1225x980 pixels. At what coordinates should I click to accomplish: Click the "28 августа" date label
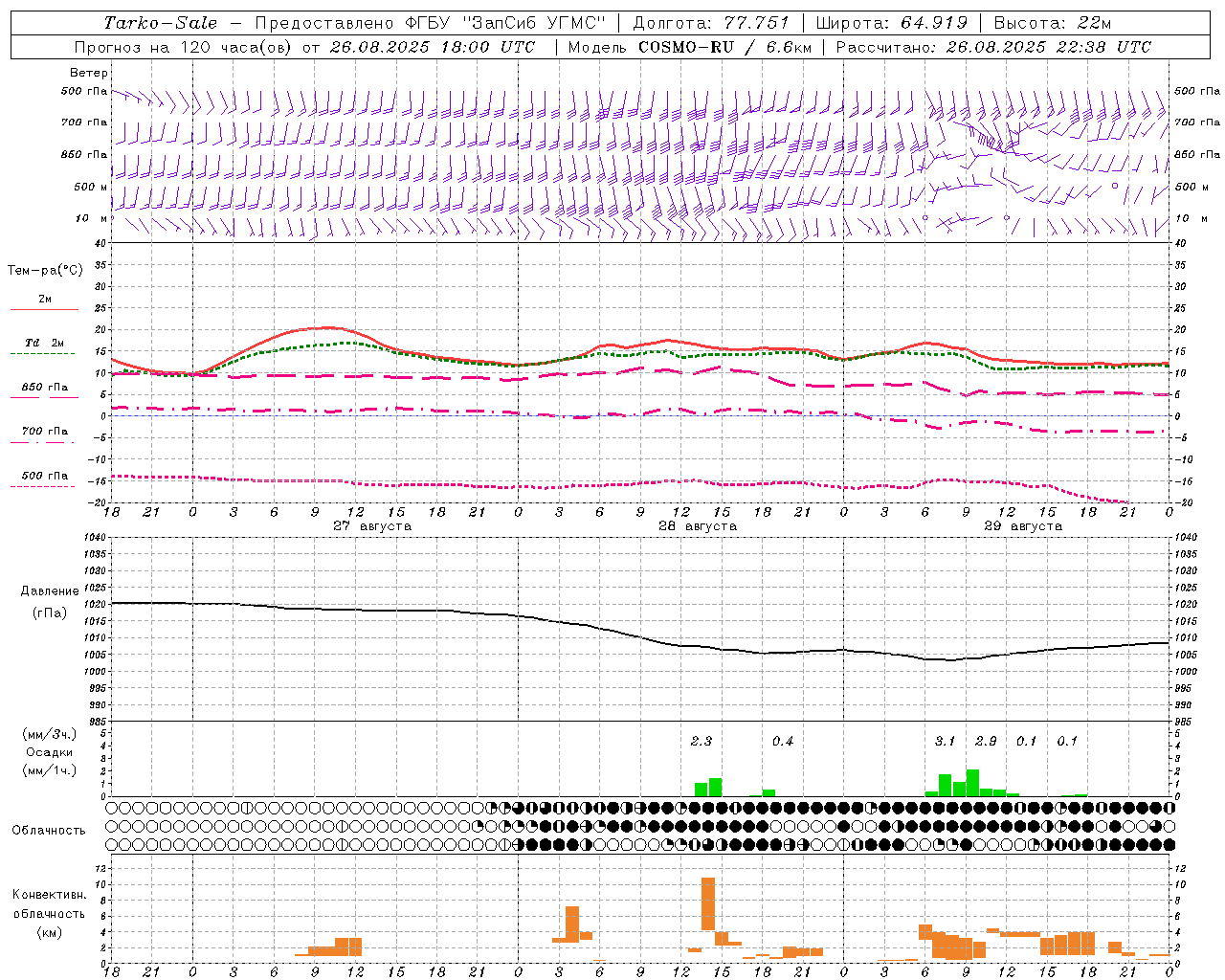coord(697,526)
